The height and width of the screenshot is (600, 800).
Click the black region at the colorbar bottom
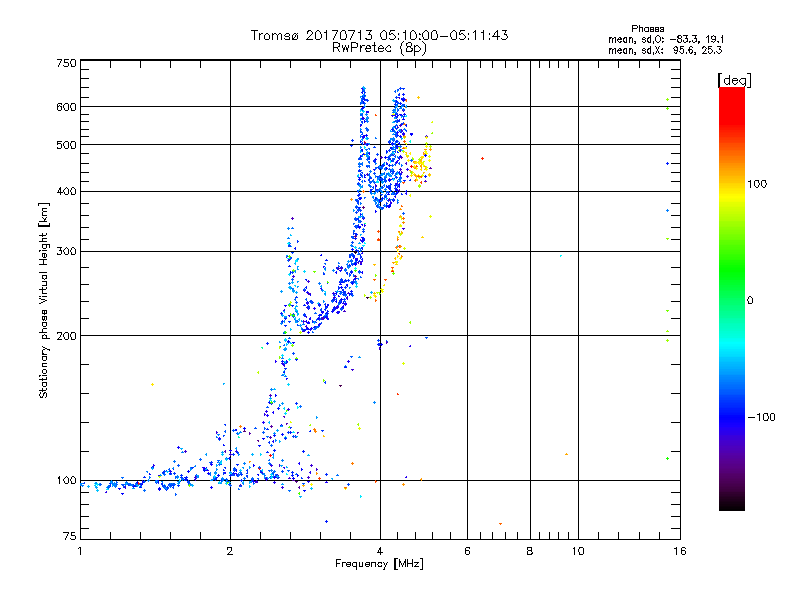pos(732,503)
